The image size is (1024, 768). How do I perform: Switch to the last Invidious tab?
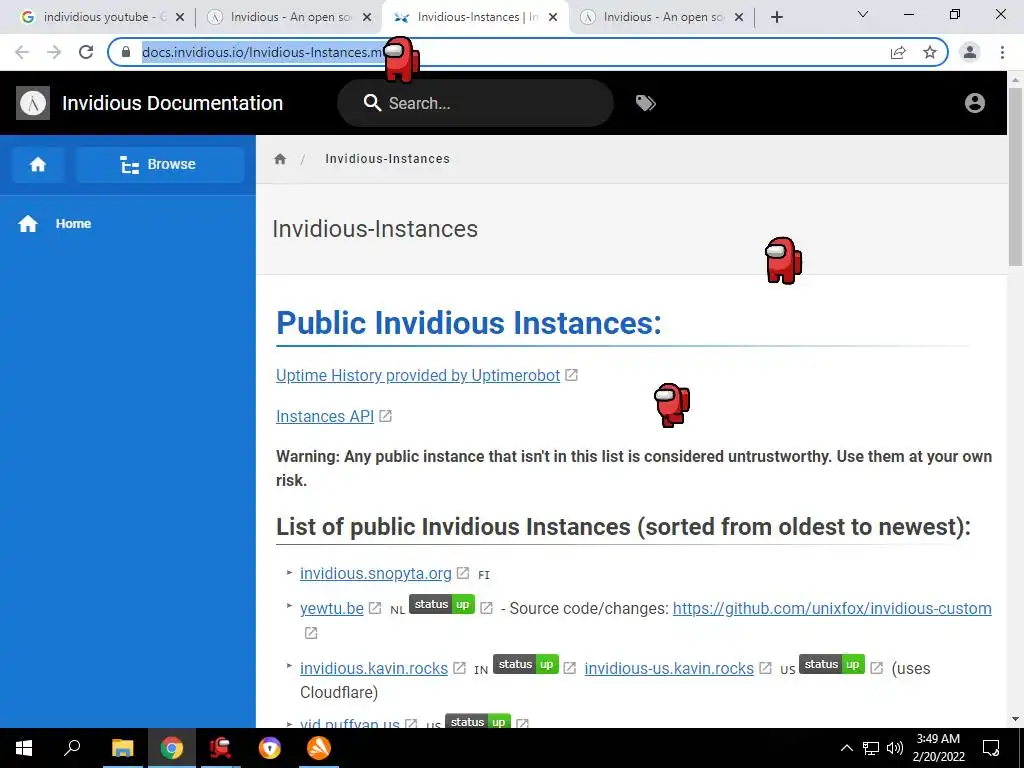pyautogui.click(x=662, y=17)
